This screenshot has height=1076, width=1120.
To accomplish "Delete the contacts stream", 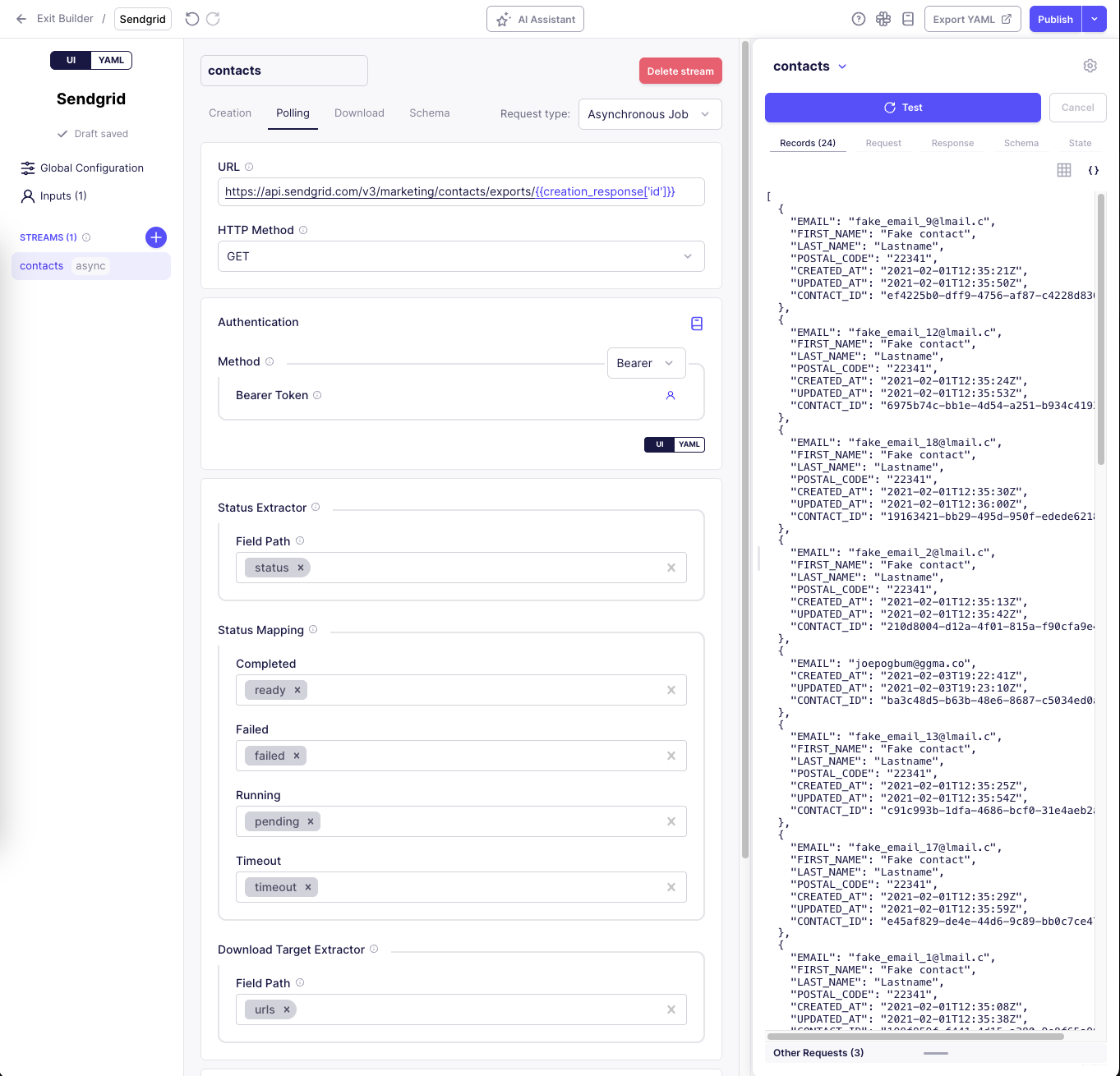I will 680,71.
